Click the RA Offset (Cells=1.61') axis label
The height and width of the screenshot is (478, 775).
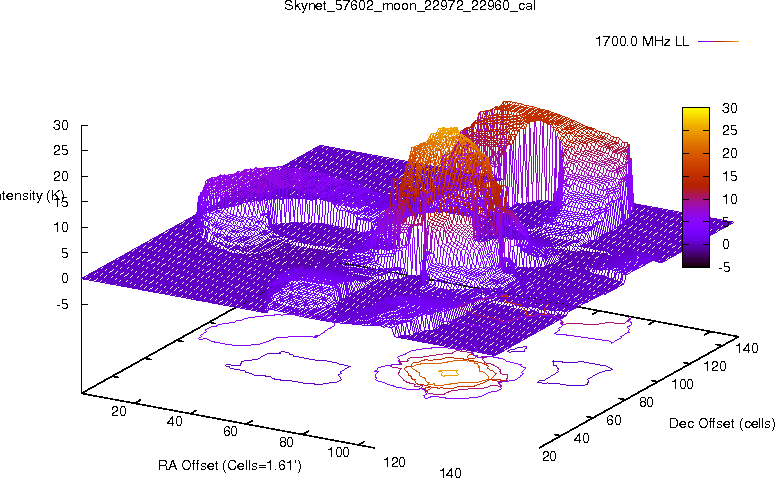230,466
